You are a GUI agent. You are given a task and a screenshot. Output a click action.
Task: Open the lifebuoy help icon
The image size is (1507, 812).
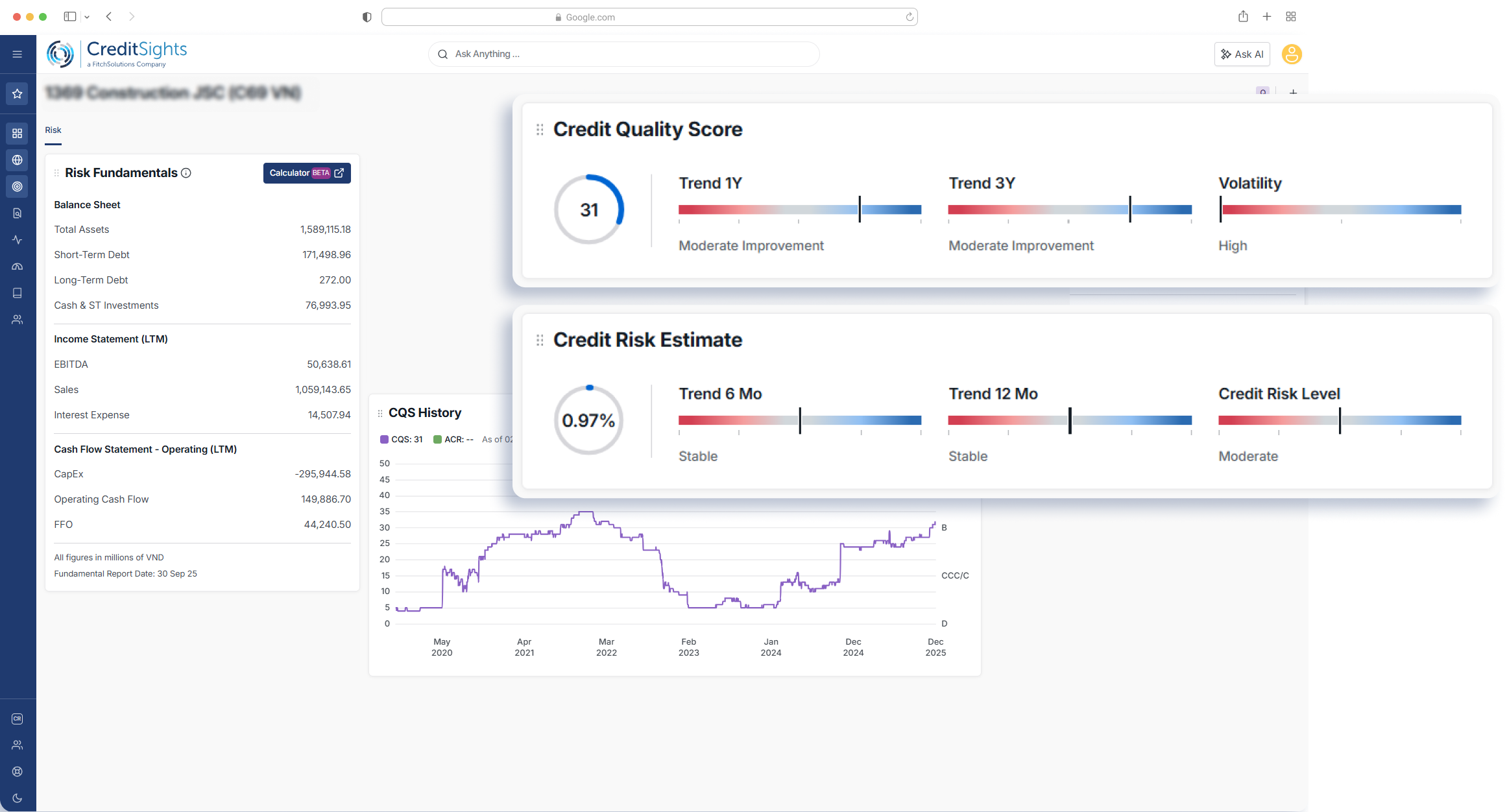(x=18, y=772)
